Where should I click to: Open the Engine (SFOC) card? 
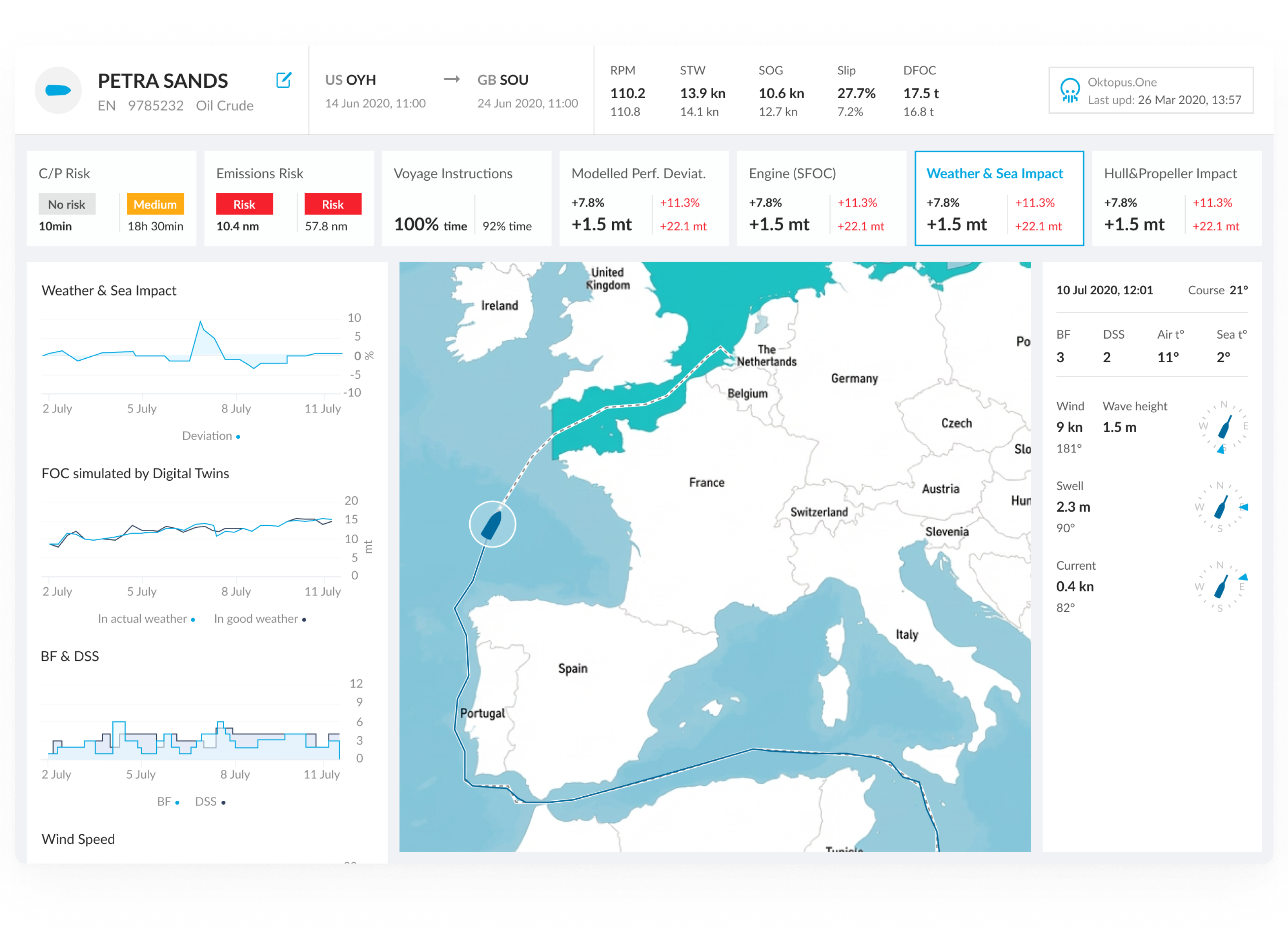821,198
